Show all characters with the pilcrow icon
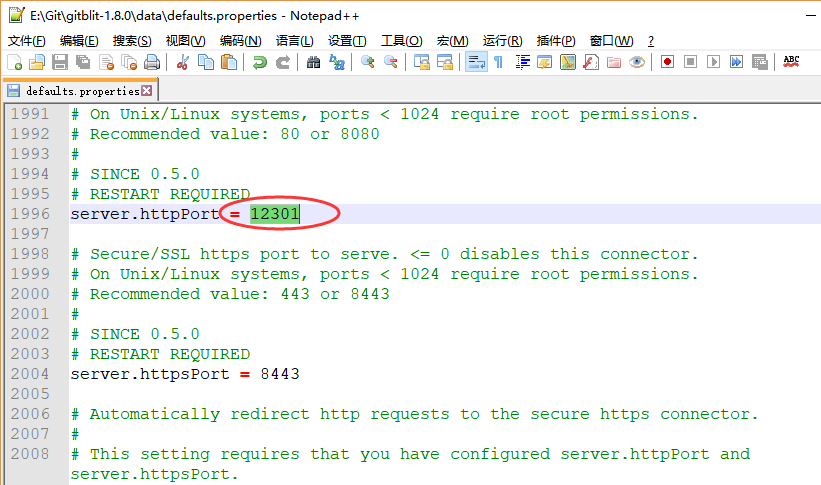Image resolution: width=821 pixels, height=485 pixels. tap(498, 62)
